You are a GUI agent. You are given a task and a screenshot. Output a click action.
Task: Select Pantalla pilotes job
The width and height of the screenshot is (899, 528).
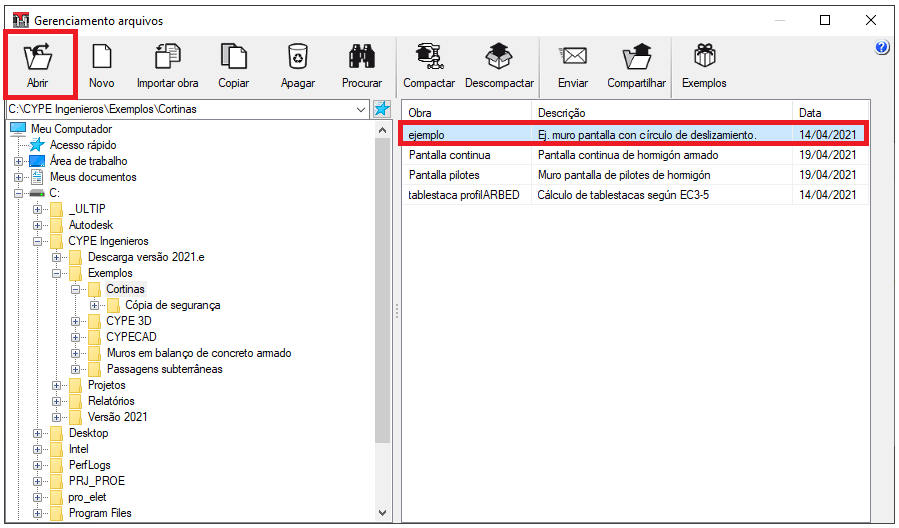click(635, 175)
